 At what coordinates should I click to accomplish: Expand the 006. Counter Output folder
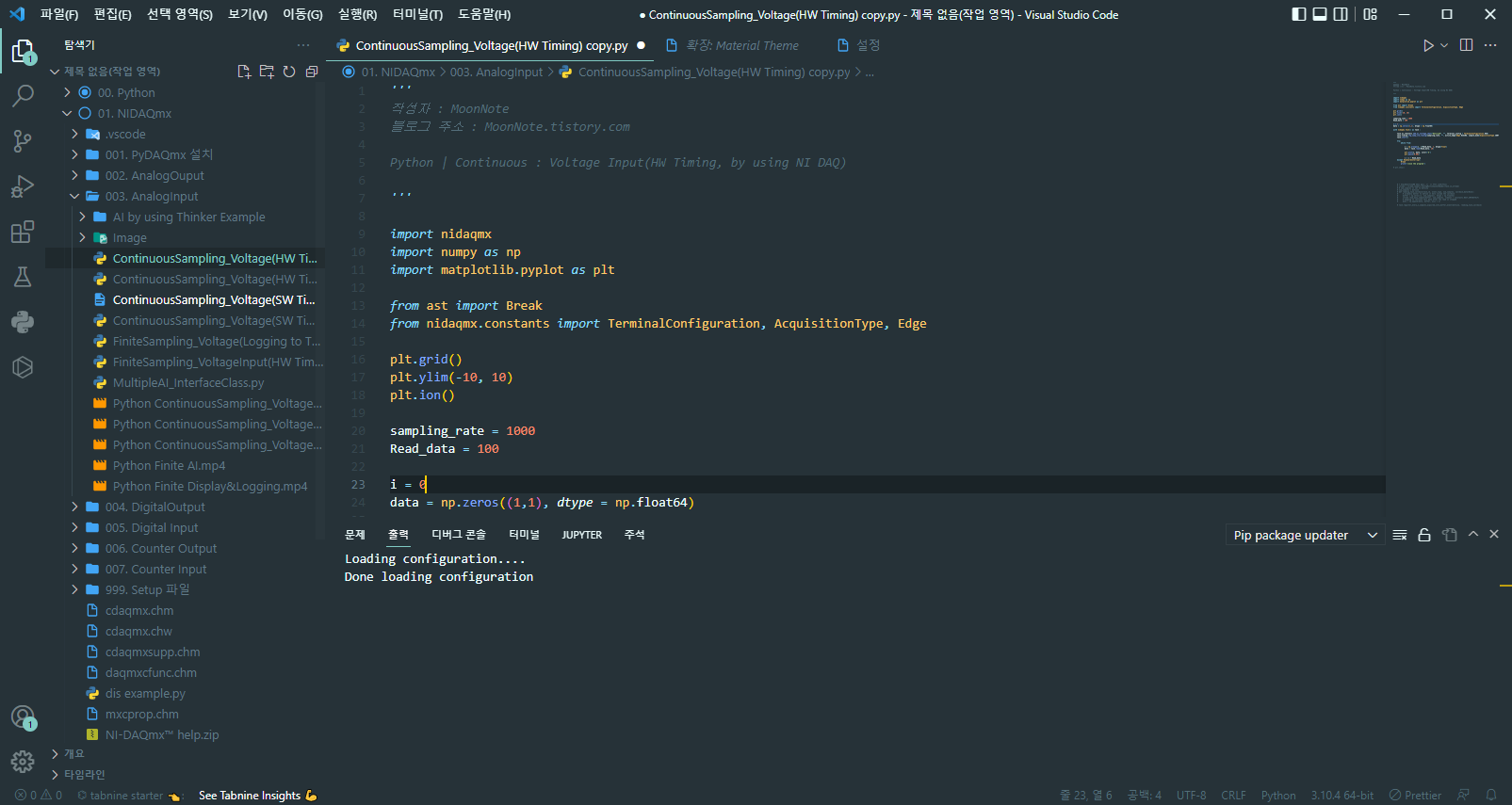pyautogui.click(x=75, y=548)
